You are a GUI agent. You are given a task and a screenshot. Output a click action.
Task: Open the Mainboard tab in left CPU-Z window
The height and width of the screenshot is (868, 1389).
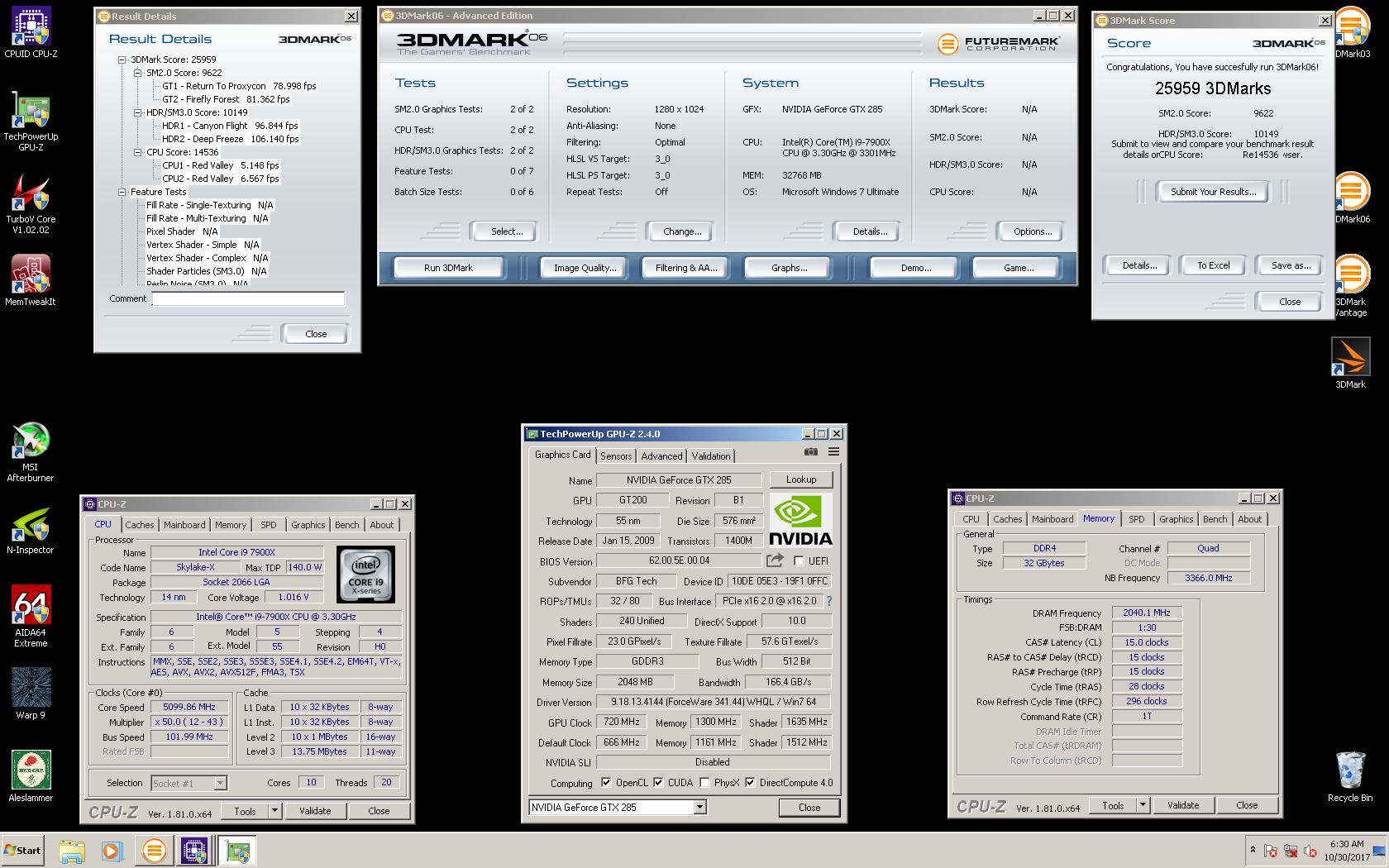(184, 525)
